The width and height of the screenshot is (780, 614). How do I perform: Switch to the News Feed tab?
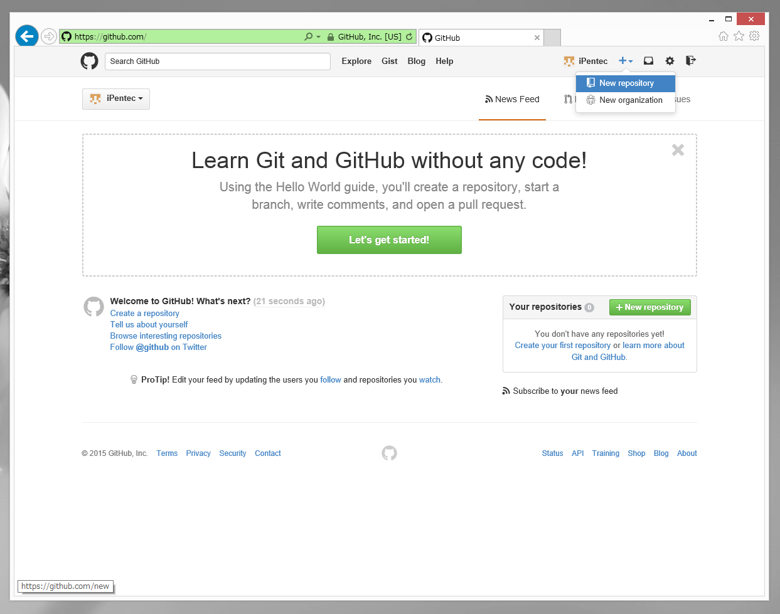point(512,99)
